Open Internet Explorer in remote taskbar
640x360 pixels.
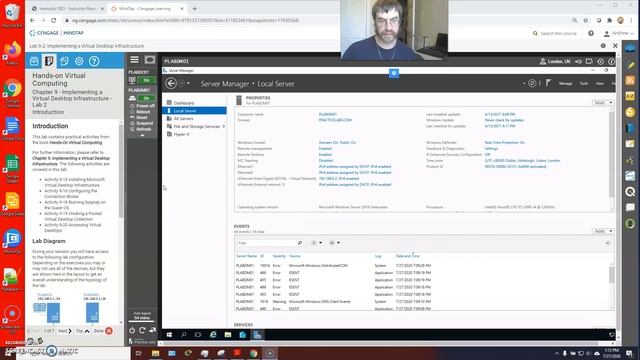213,335
